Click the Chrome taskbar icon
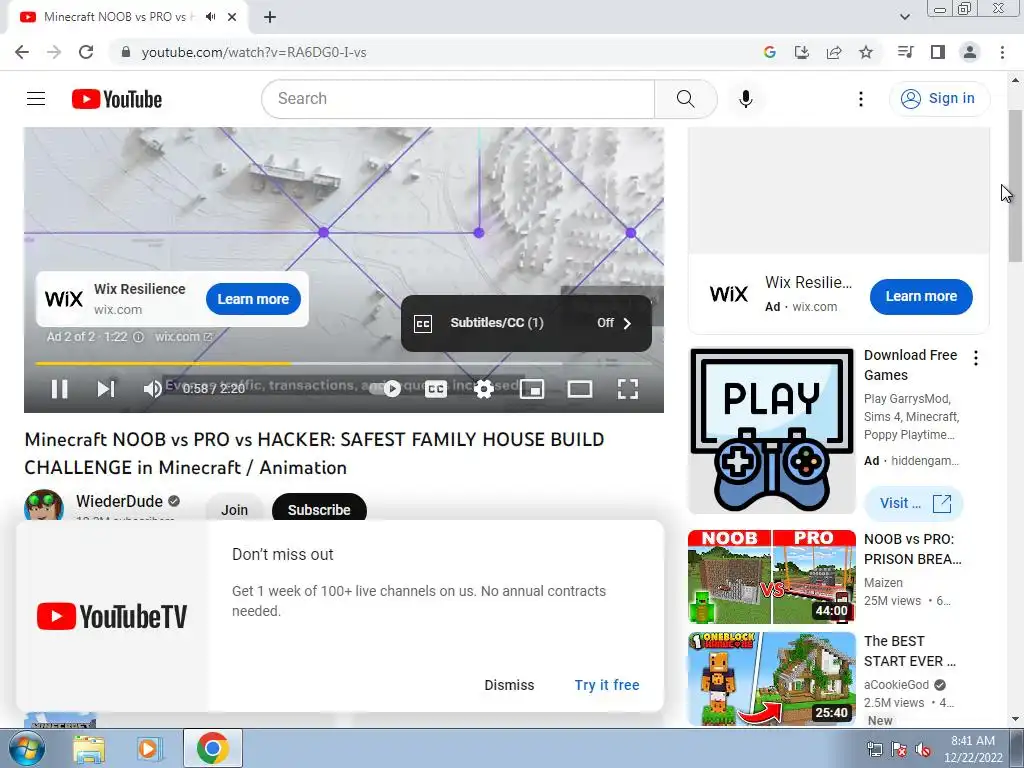 (x=212, y=748)
